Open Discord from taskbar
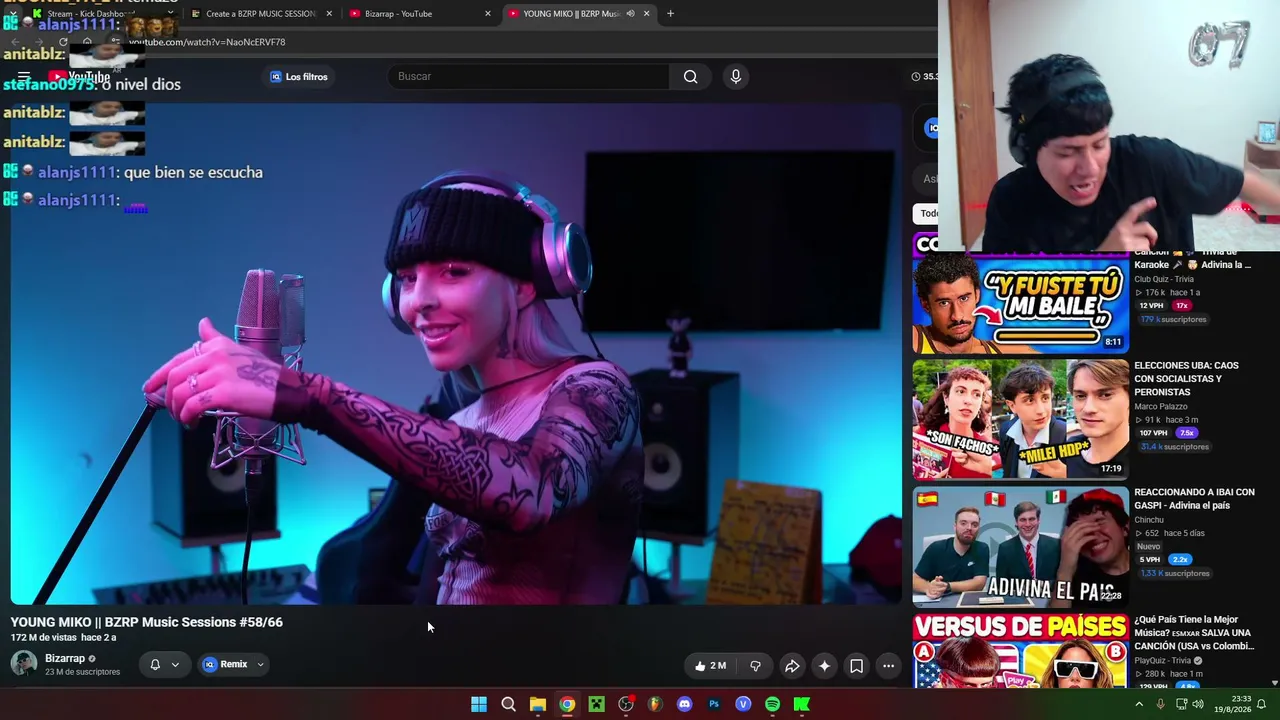Screen dimensions: 1280x720 [684, 705]
